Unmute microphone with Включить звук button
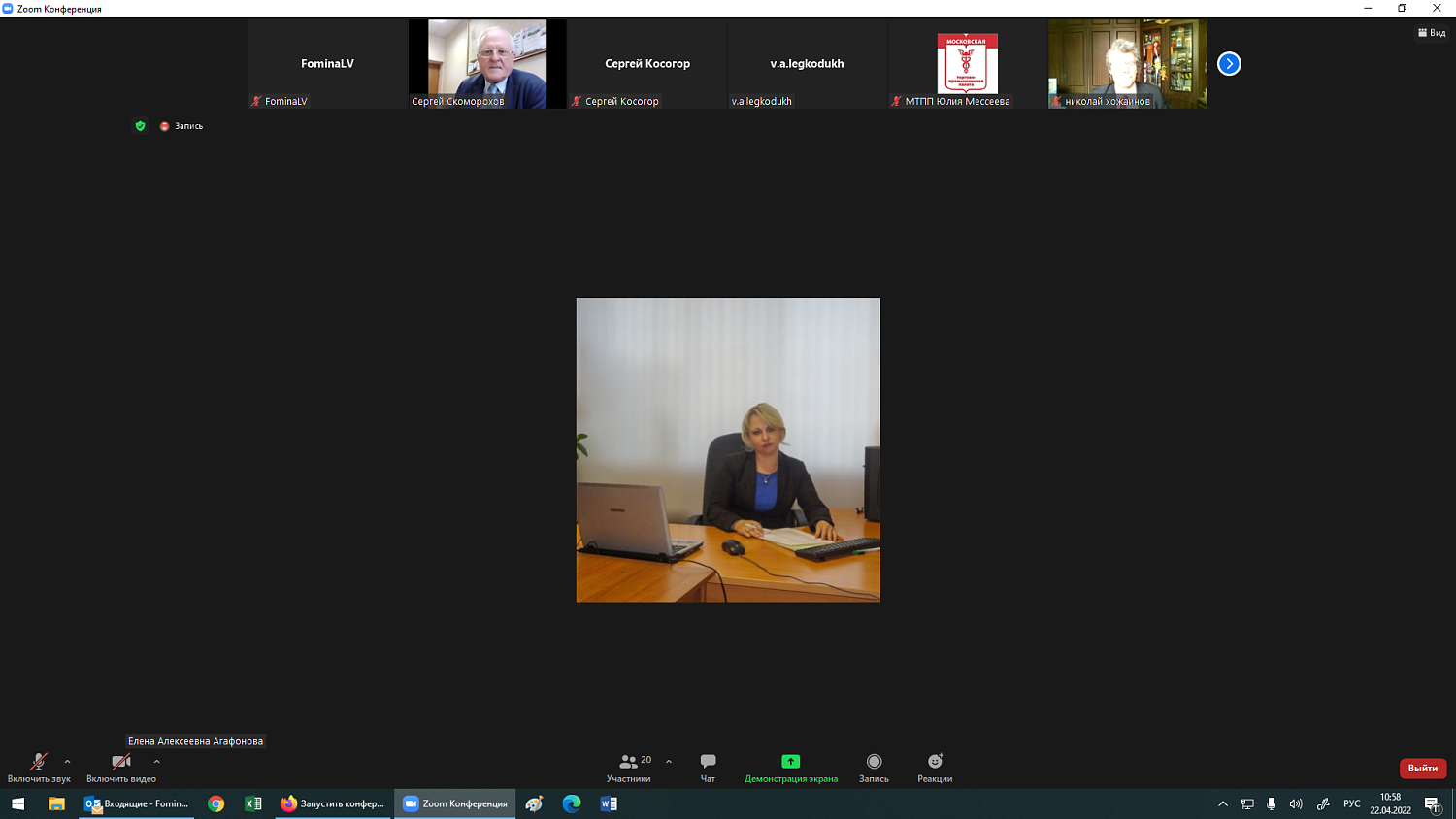This screenshot has height=819, width=1456. pyautogui.click(x=39, y=766)
